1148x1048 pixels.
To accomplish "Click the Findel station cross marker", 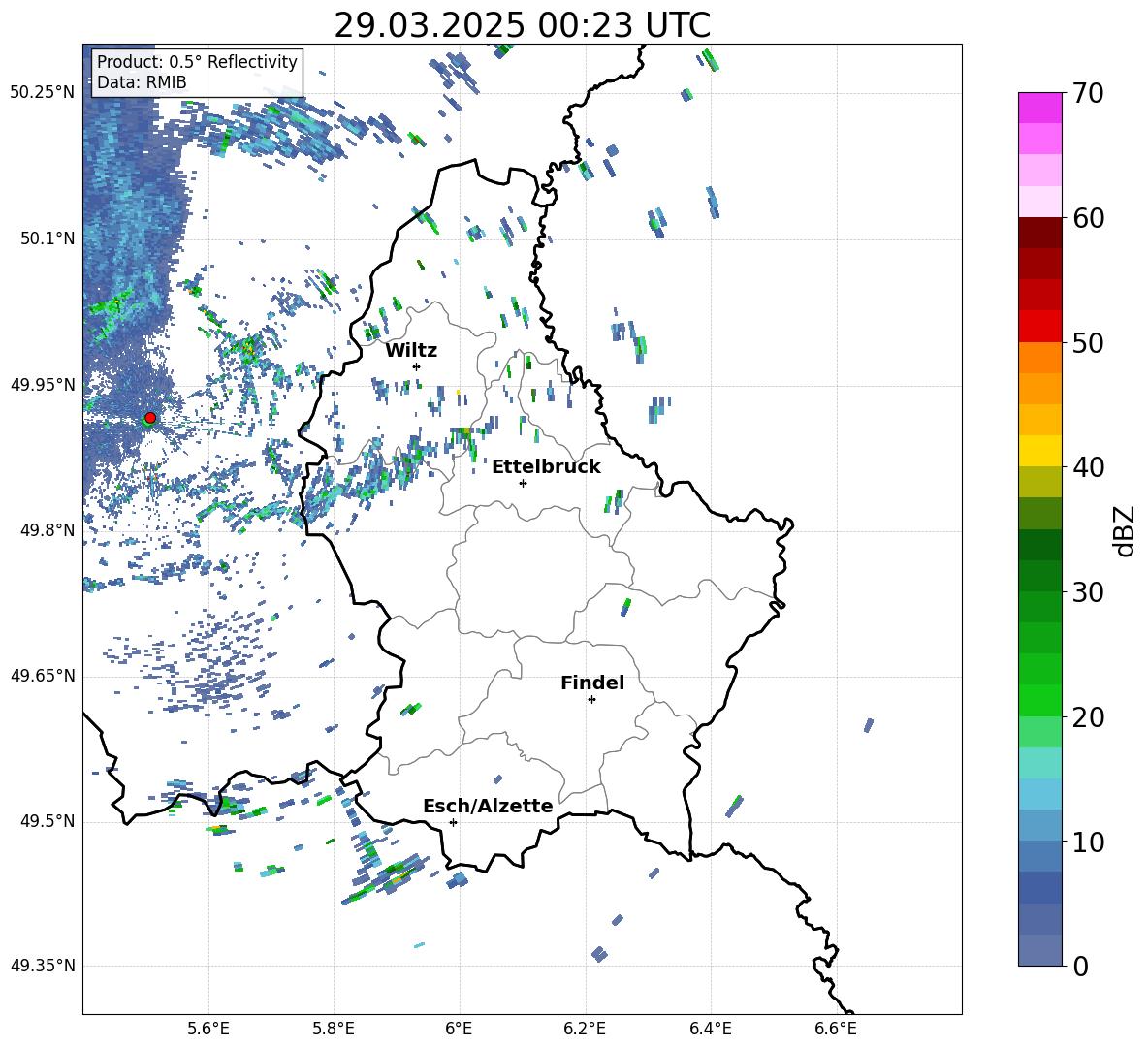I will tap(591, 700).
